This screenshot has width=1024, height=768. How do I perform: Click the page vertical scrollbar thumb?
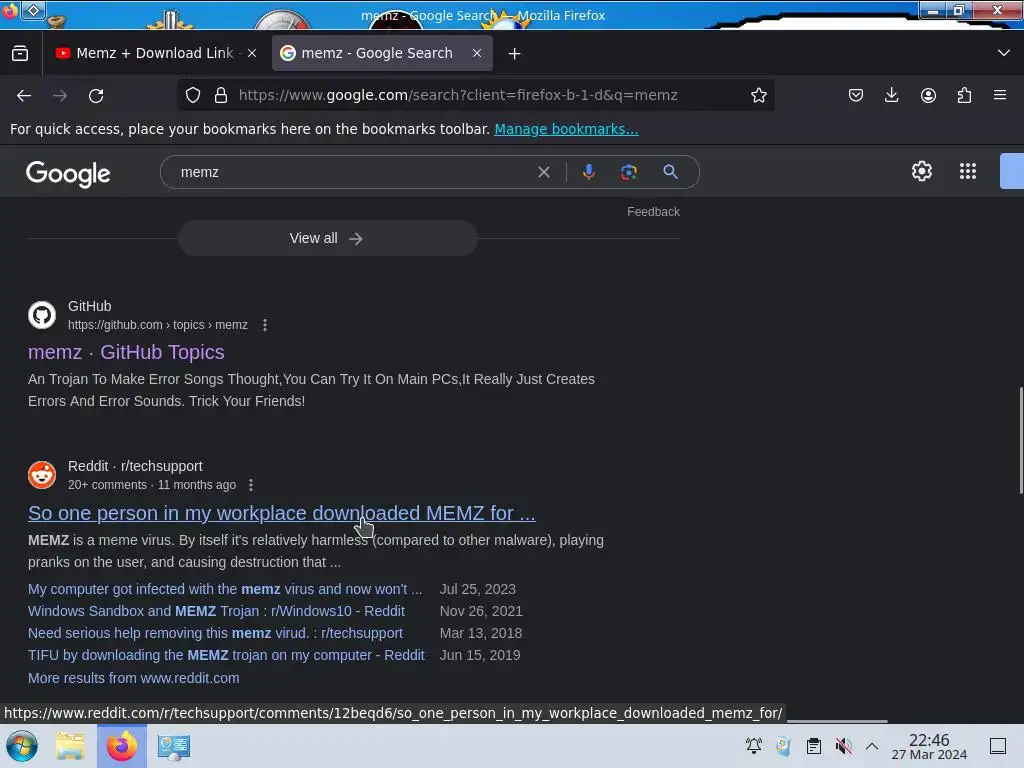[1020, 441]
